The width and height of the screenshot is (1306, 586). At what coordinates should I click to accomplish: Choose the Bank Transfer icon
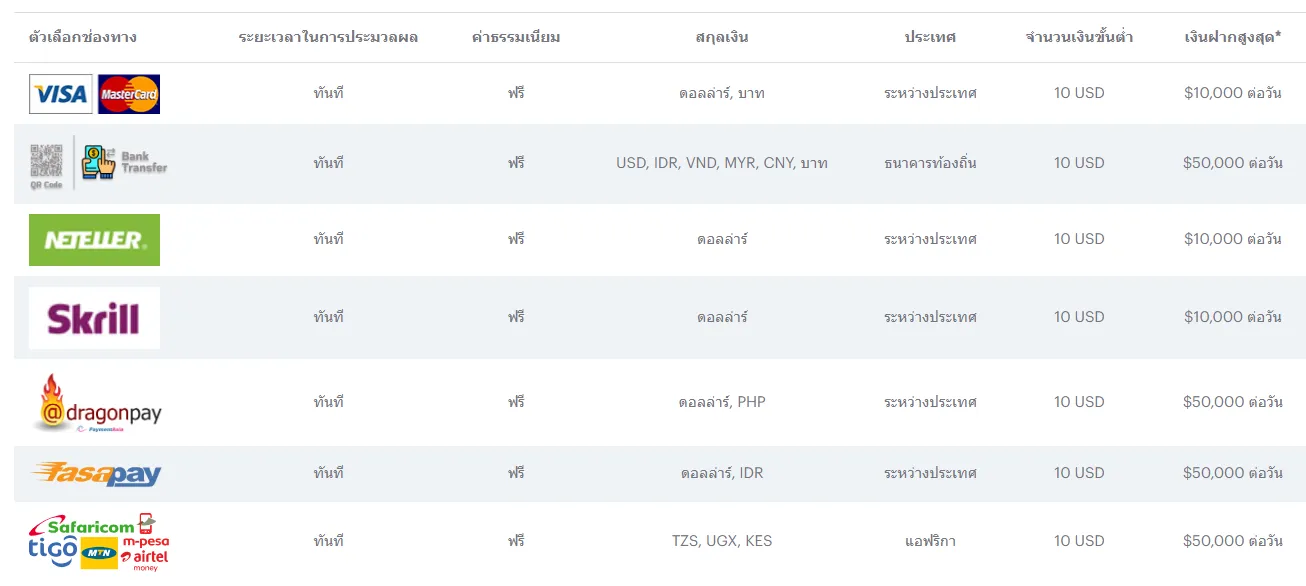[x=125, y=162]
